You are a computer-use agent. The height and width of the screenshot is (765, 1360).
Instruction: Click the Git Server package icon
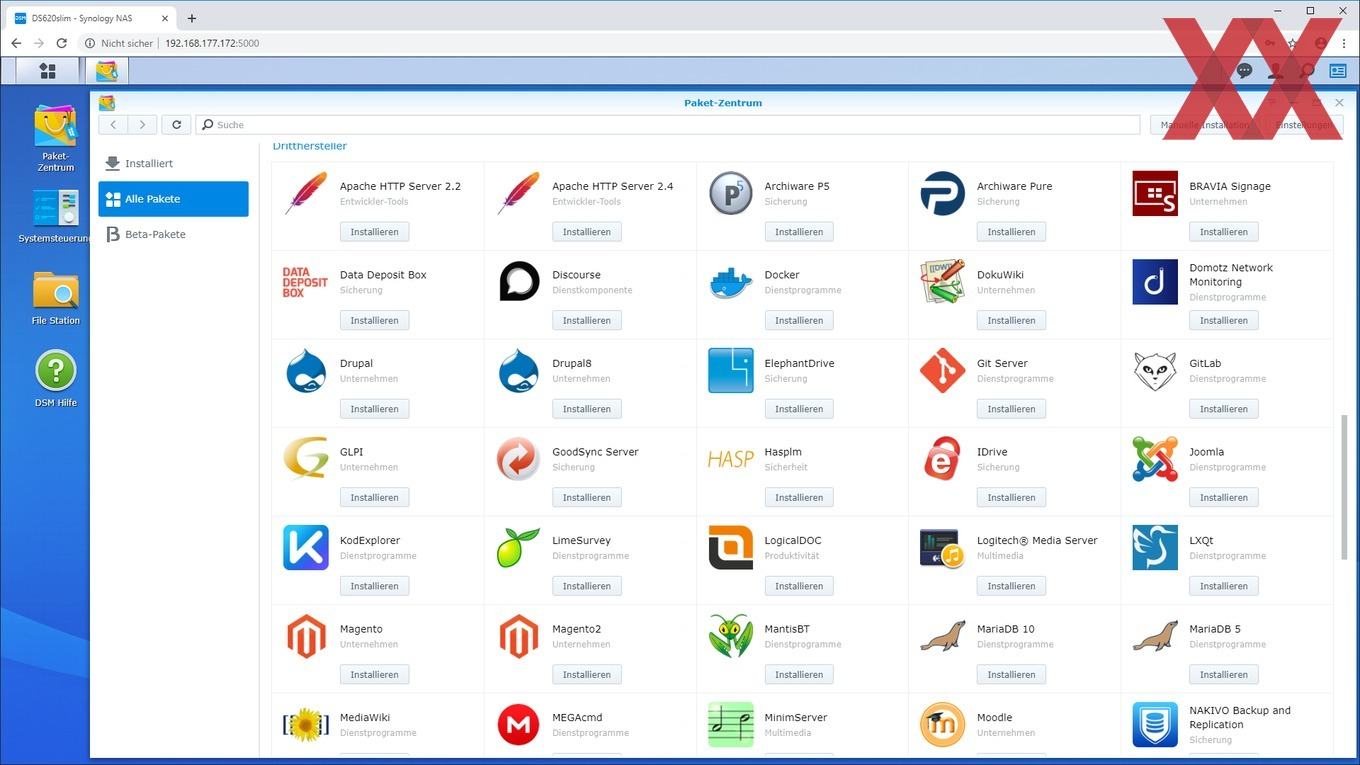pos(943,370)
